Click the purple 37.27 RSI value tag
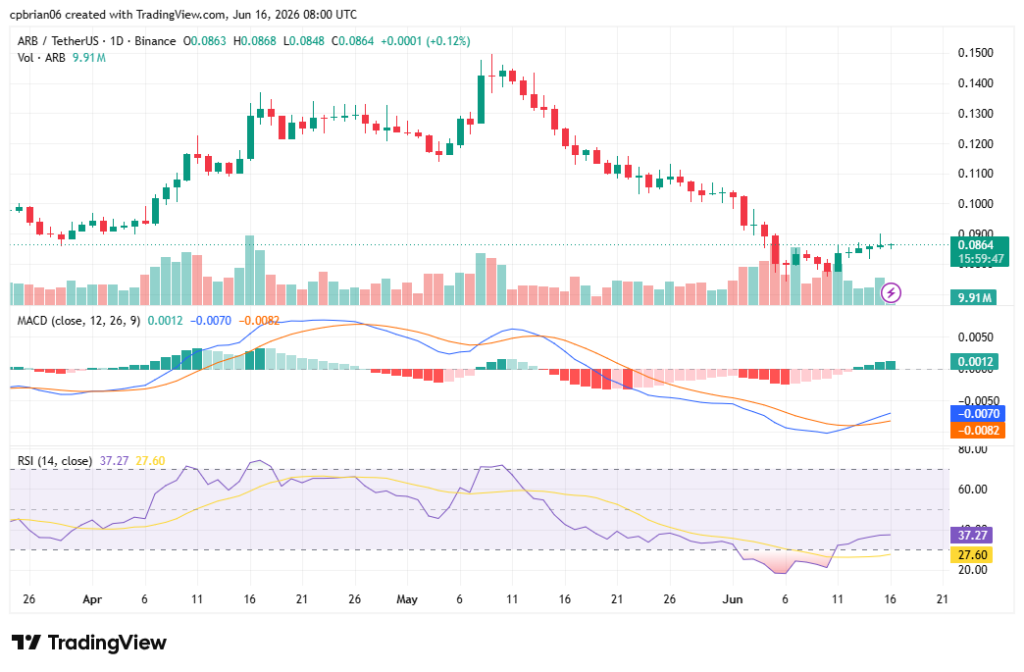 pyautogui.click(x=972, y=536)
